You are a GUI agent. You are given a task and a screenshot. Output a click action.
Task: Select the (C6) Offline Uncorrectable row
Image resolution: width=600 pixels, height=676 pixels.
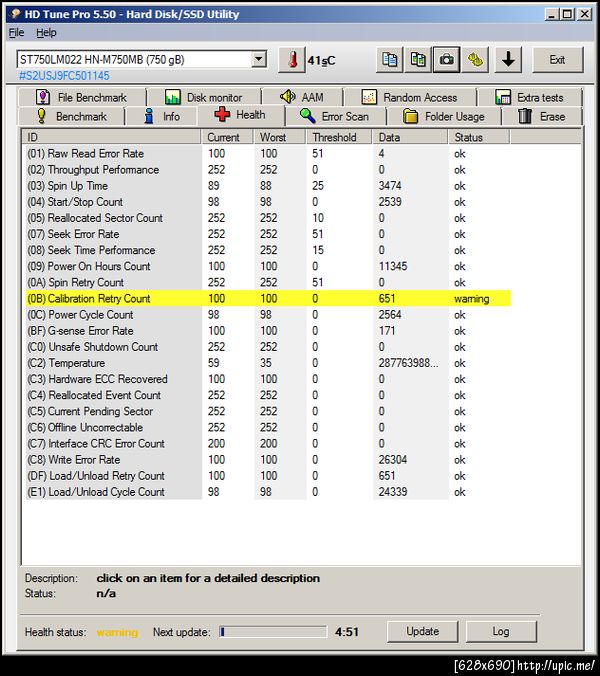(268, 427)
